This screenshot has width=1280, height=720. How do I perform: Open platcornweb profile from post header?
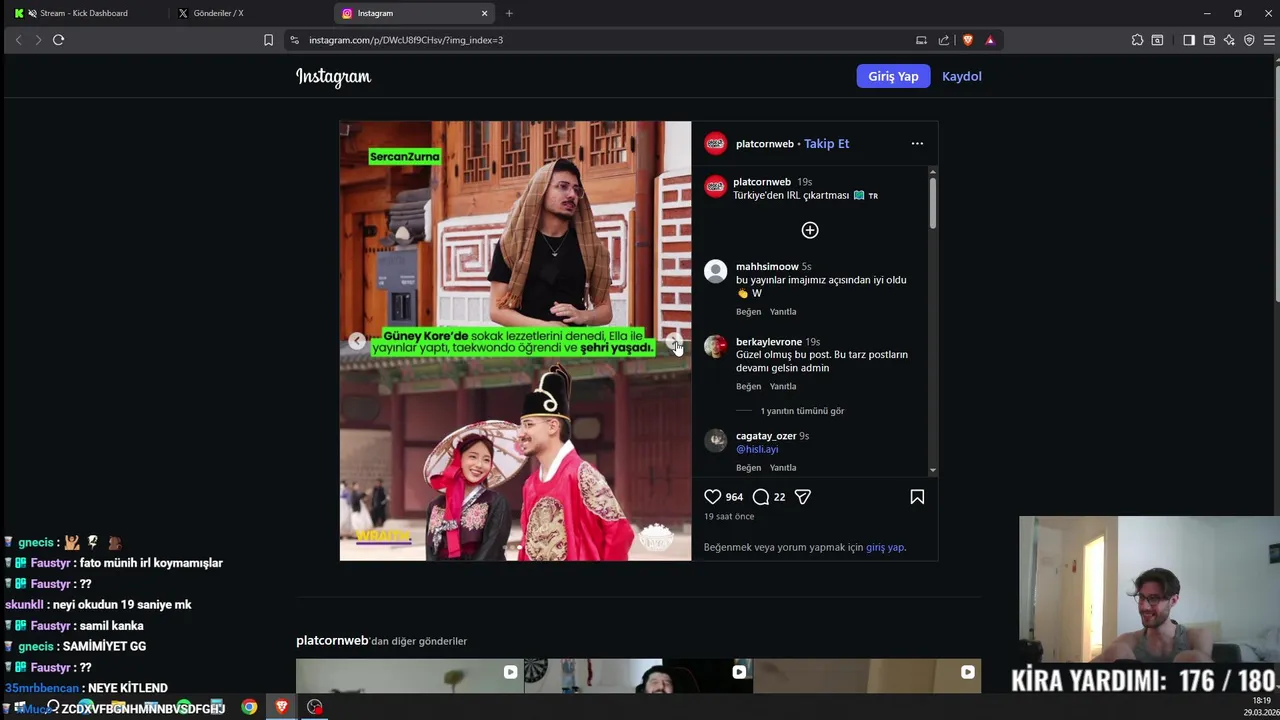pyautogui.click(x=764, y=144)
